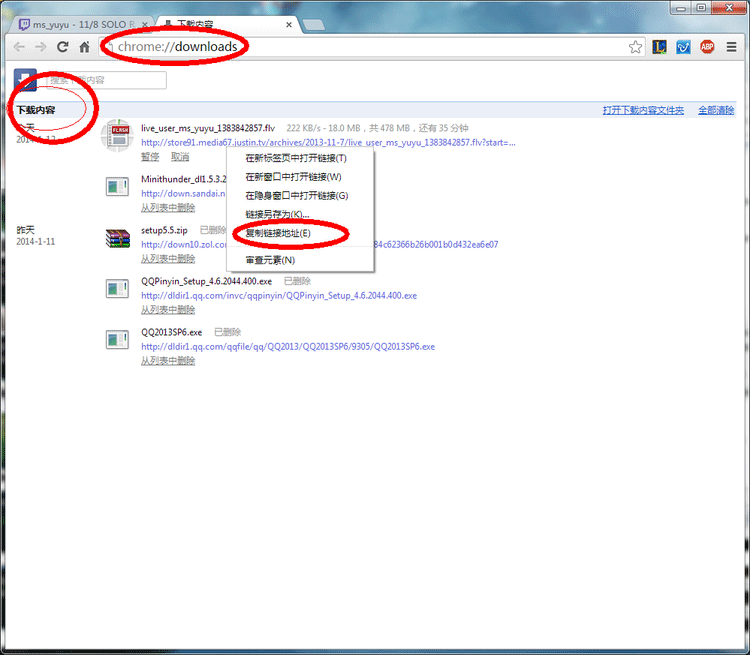
Task: Open 打开下载内容文件夹 link
Action: (x=643, y=110)
